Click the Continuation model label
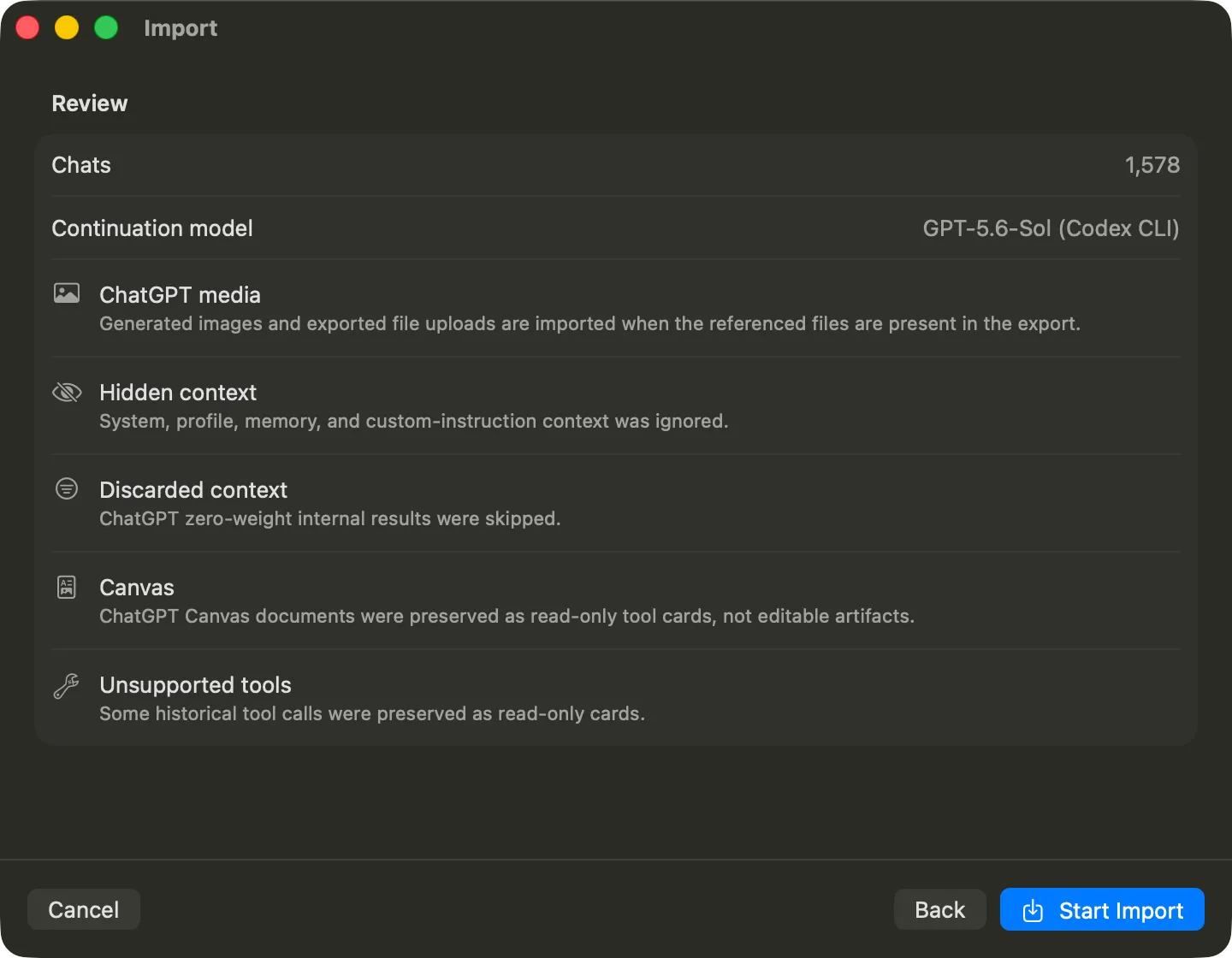 (x=152, y=228)
